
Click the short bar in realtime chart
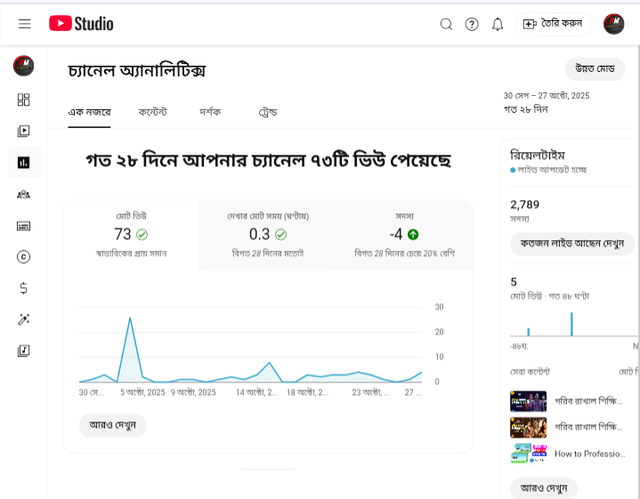[x=528, y=332]
